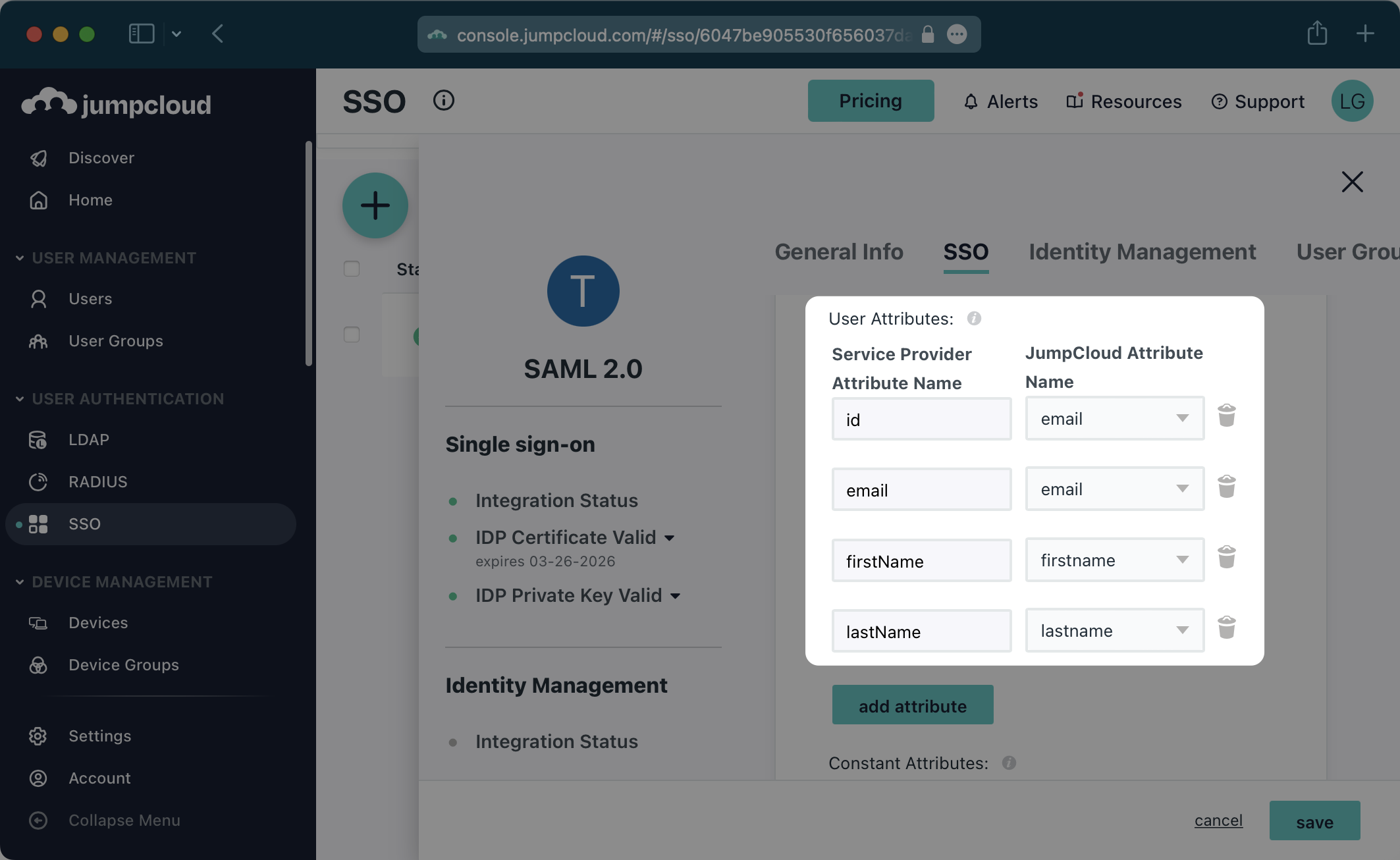Image resolution: width=1400 pixels, height=860 pixels.
Task: Click the lastName service provider attribute input
Action: coord(921,630)
